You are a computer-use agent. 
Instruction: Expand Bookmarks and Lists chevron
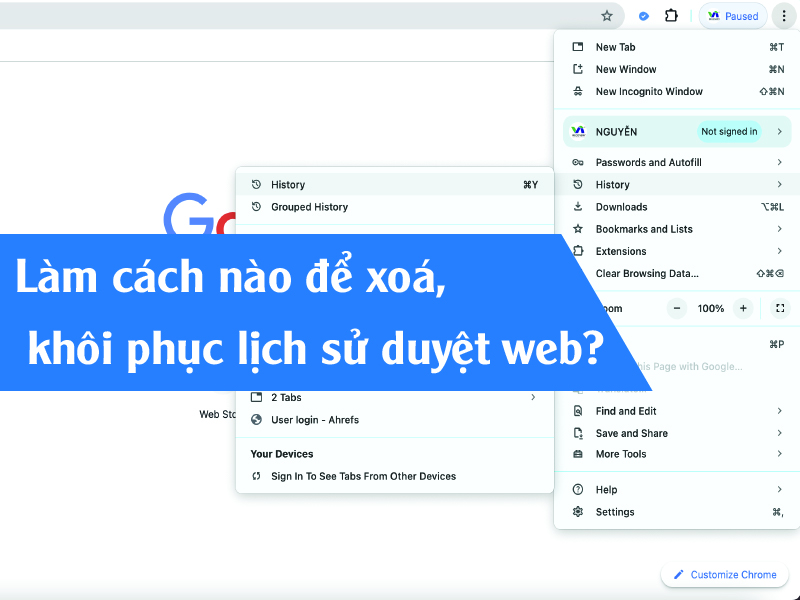tap(780, 229)
